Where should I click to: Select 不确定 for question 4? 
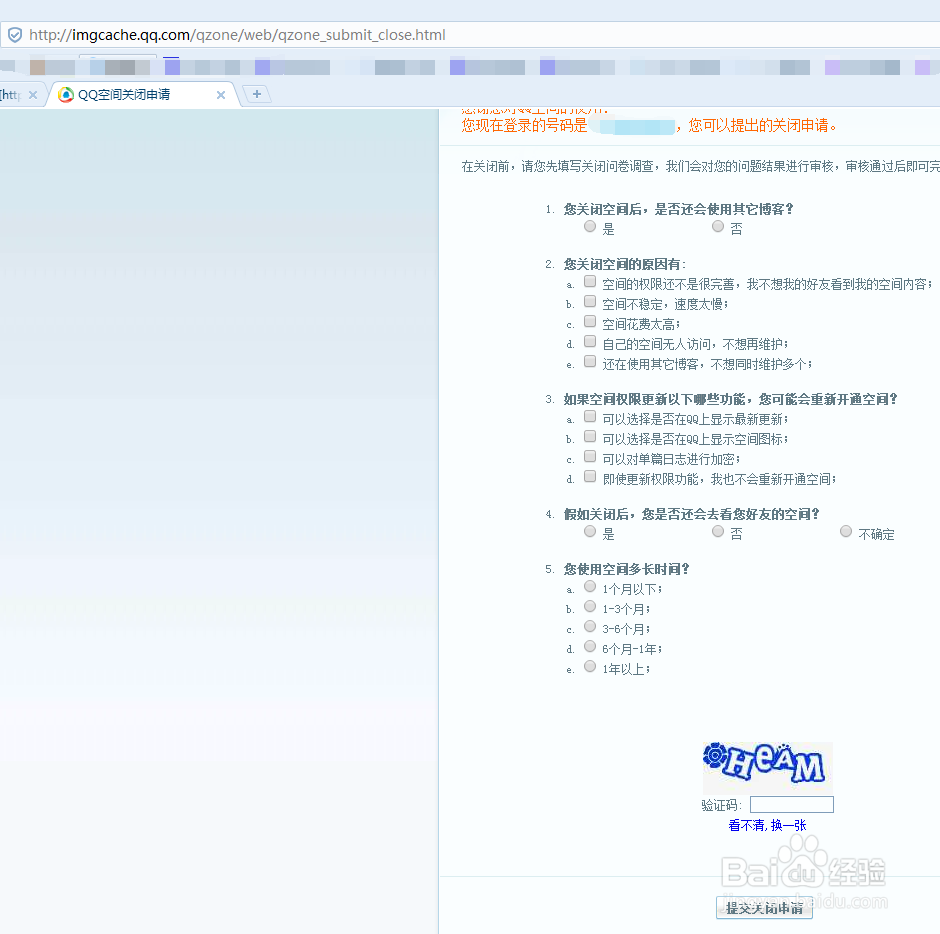click(846, 531)
